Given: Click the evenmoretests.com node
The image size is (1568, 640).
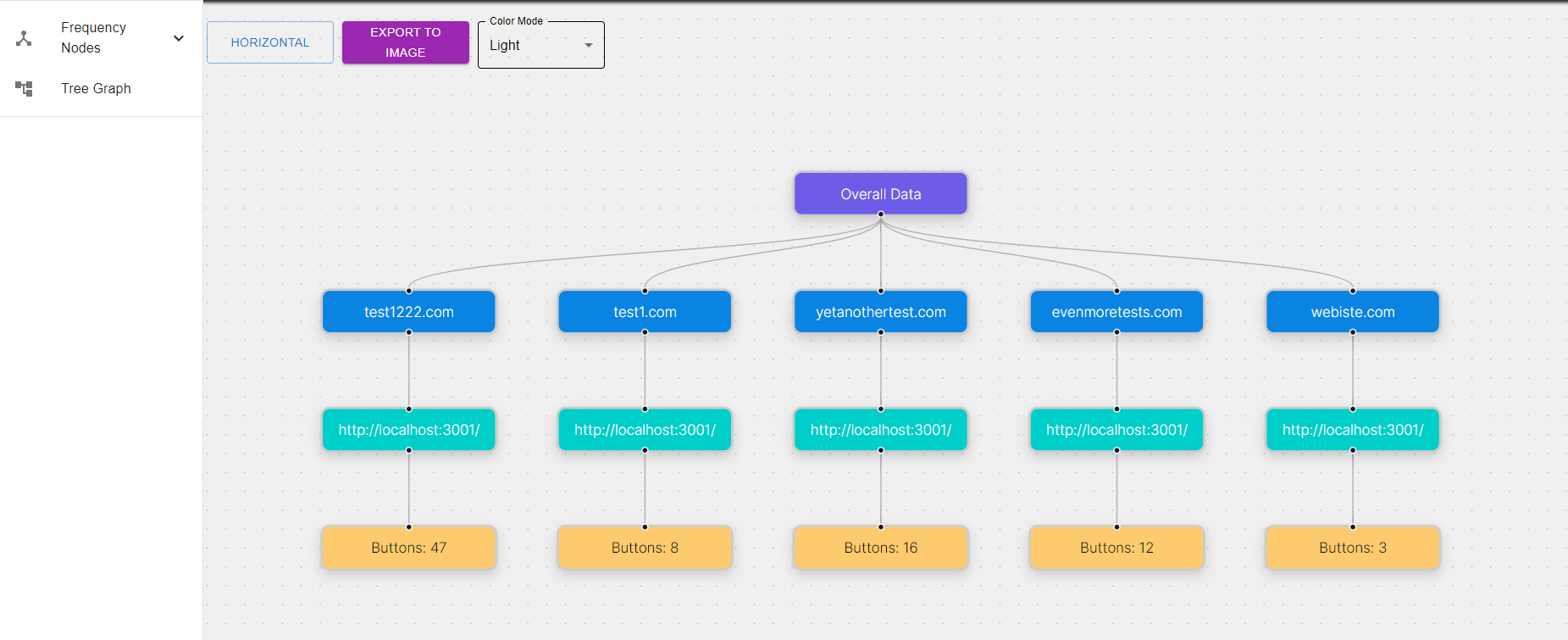Looking at the screenshot, I should point(1116,312).
